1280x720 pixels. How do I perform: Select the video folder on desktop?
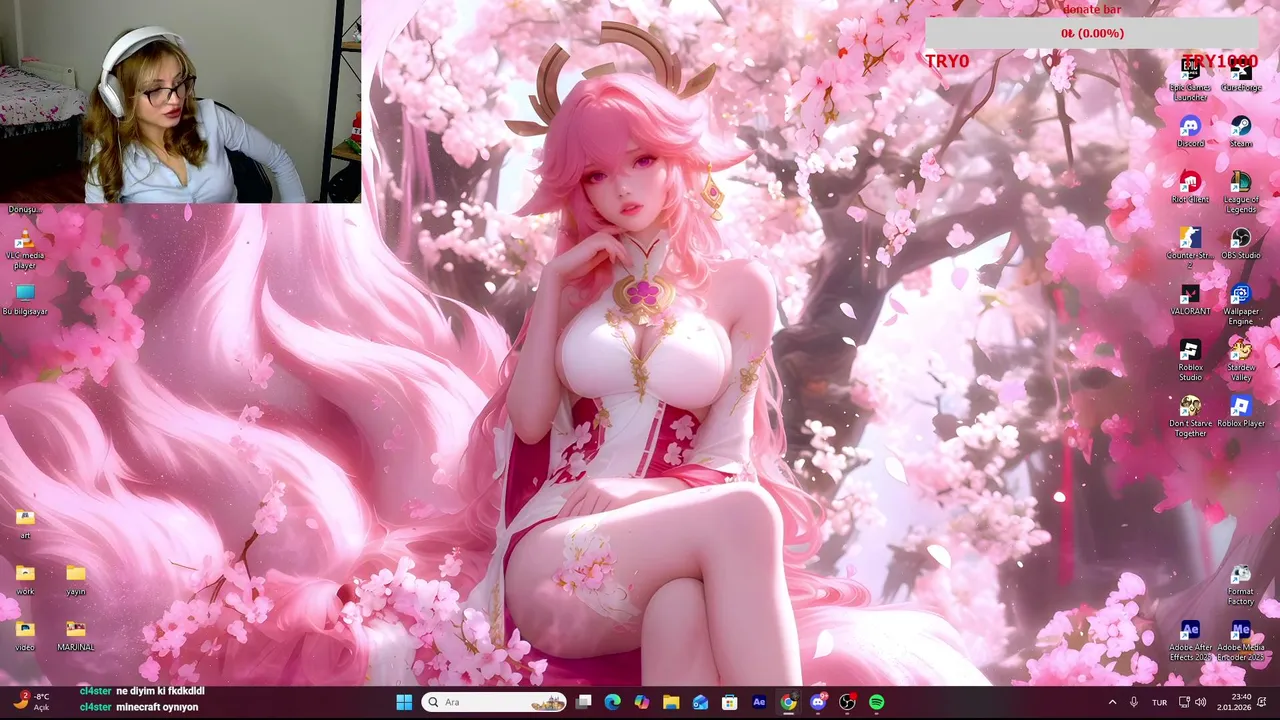25,636
